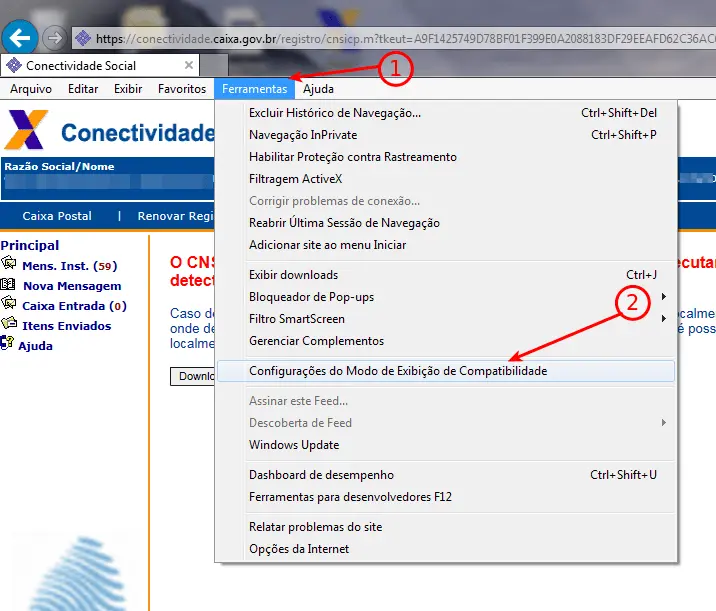This screenshot has width=716, height=611.
Task: Select the Conectividade Social tab
Action: [100, 65]
